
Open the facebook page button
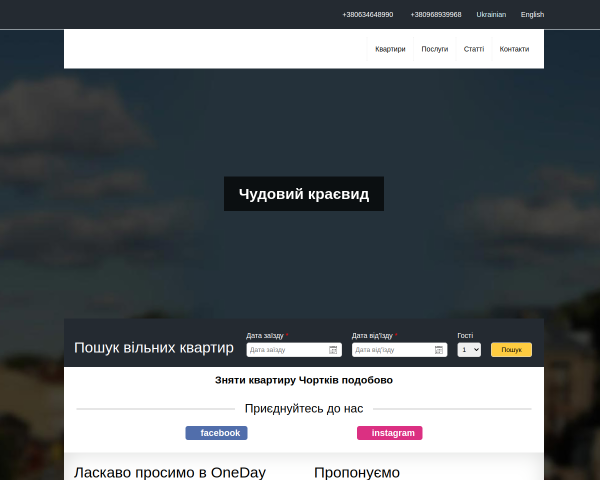click(x=217, y=433)
